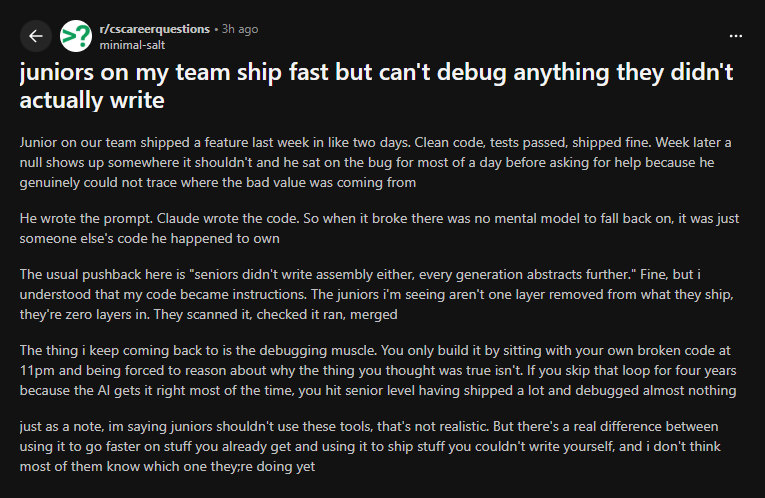Click the back arrow button
Screen dimensions: 765x498
point(36,36)
